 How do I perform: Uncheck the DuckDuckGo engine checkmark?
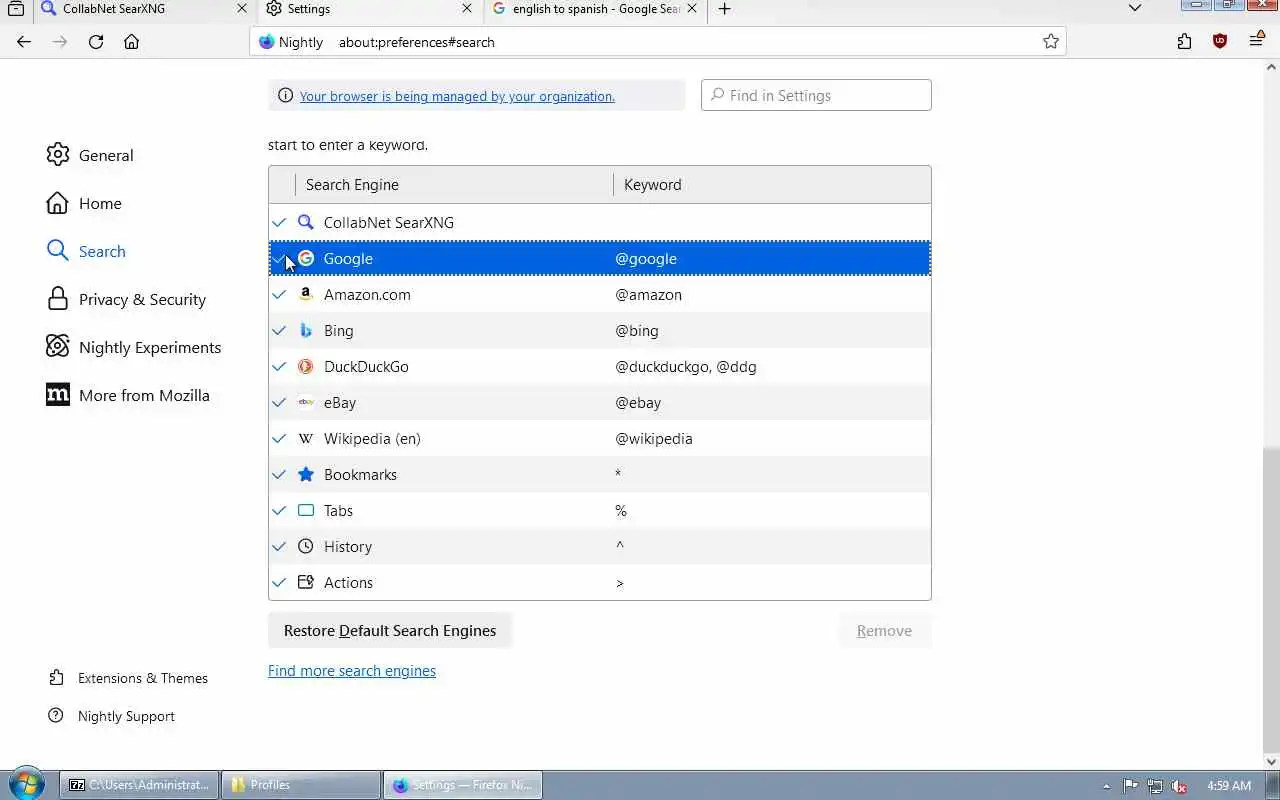tap(279, 366)
